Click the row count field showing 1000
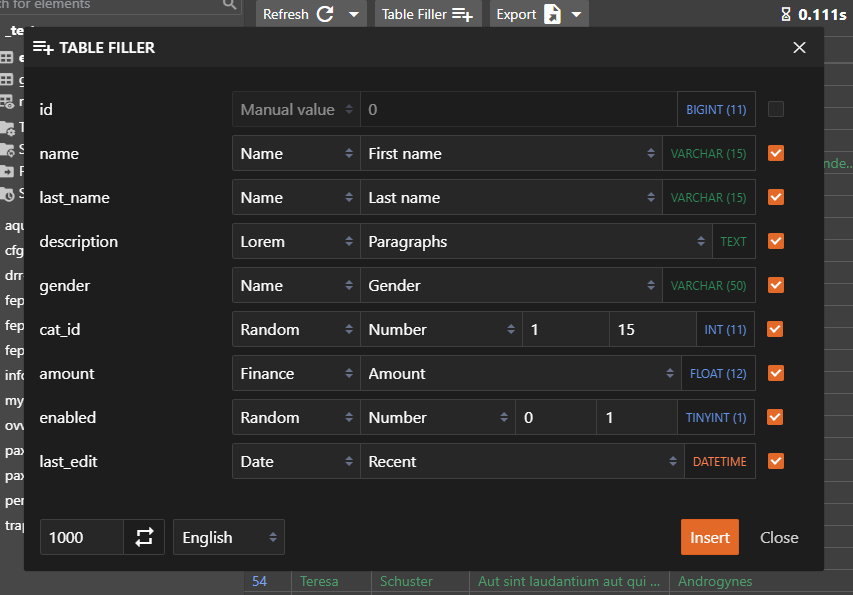Image resolution: width=853 pixels, height=595 pixels. (x=80, y=537)
